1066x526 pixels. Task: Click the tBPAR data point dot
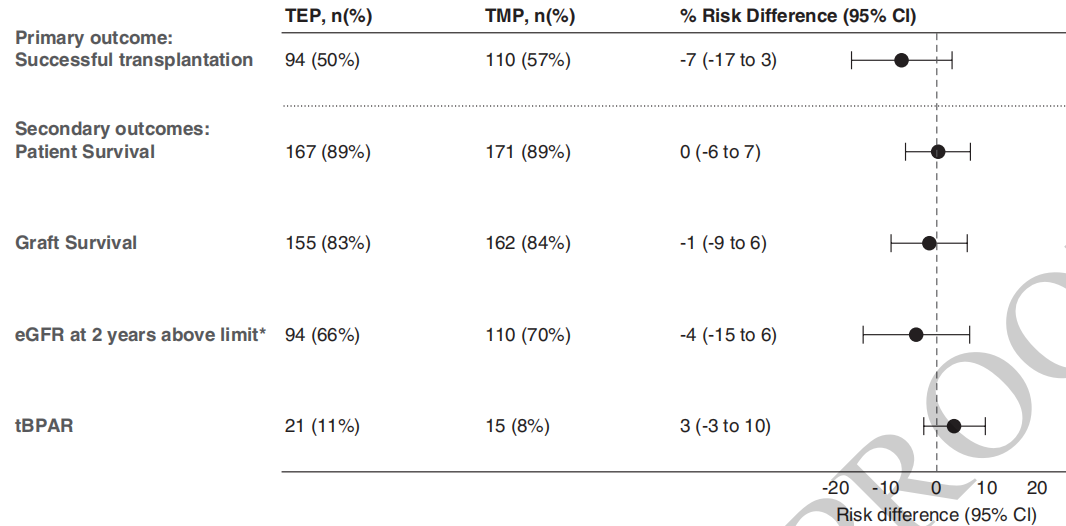point(953,426)
